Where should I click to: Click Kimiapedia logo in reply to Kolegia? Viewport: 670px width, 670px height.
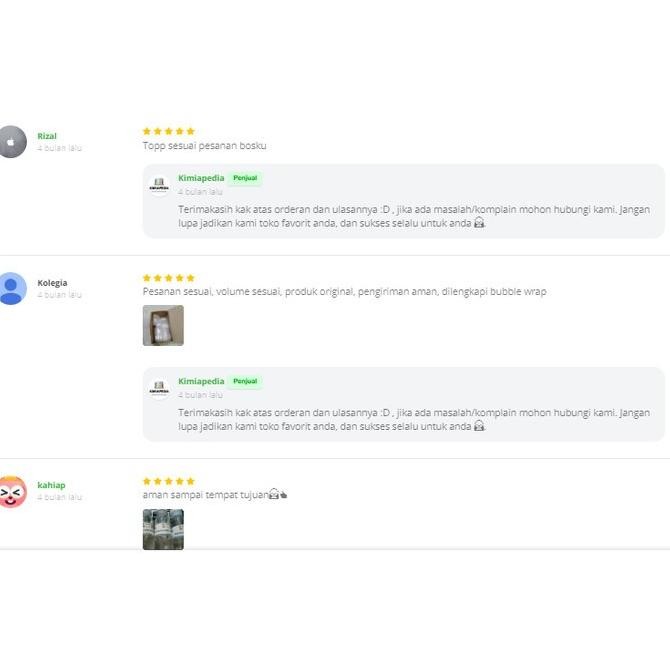pos(158,388)
